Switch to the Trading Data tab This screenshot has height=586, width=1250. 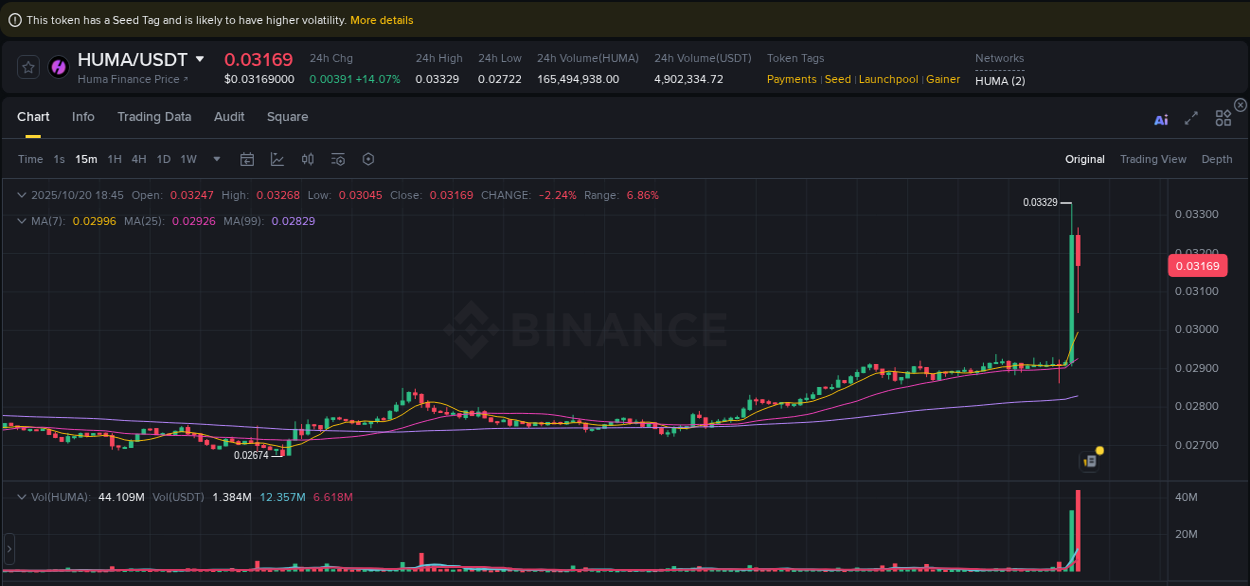154,117
